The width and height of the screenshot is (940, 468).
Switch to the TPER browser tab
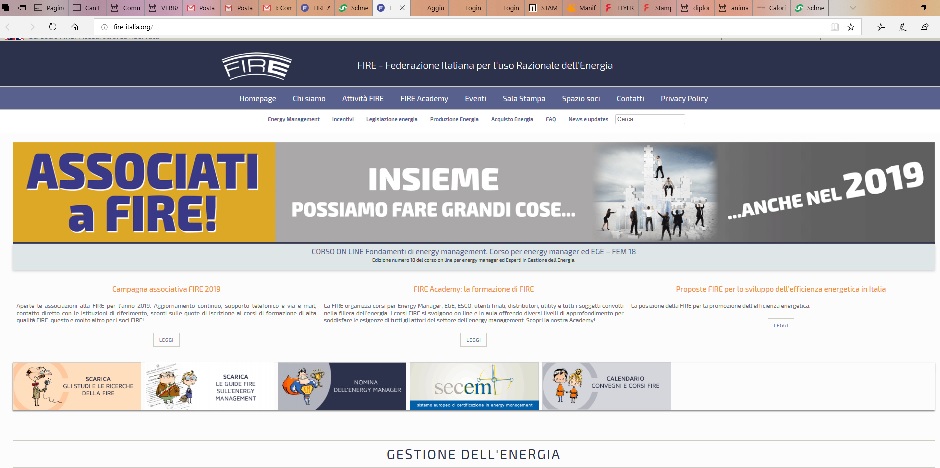tap(618, 8)
